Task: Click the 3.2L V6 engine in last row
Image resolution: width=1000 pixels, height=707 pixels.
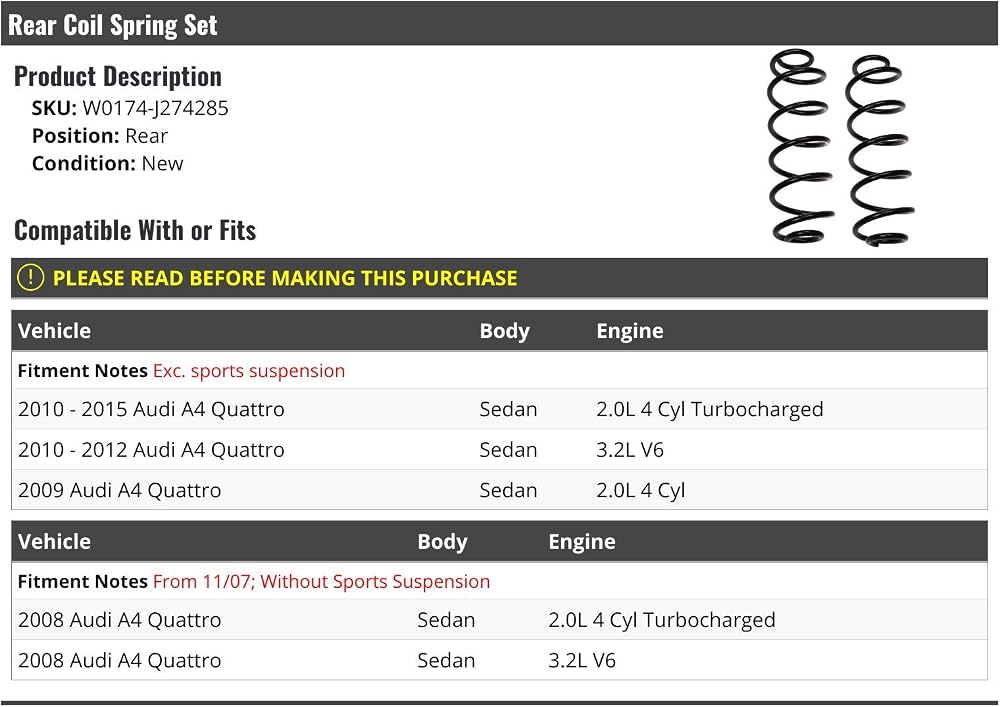Action: pos(582,660)
